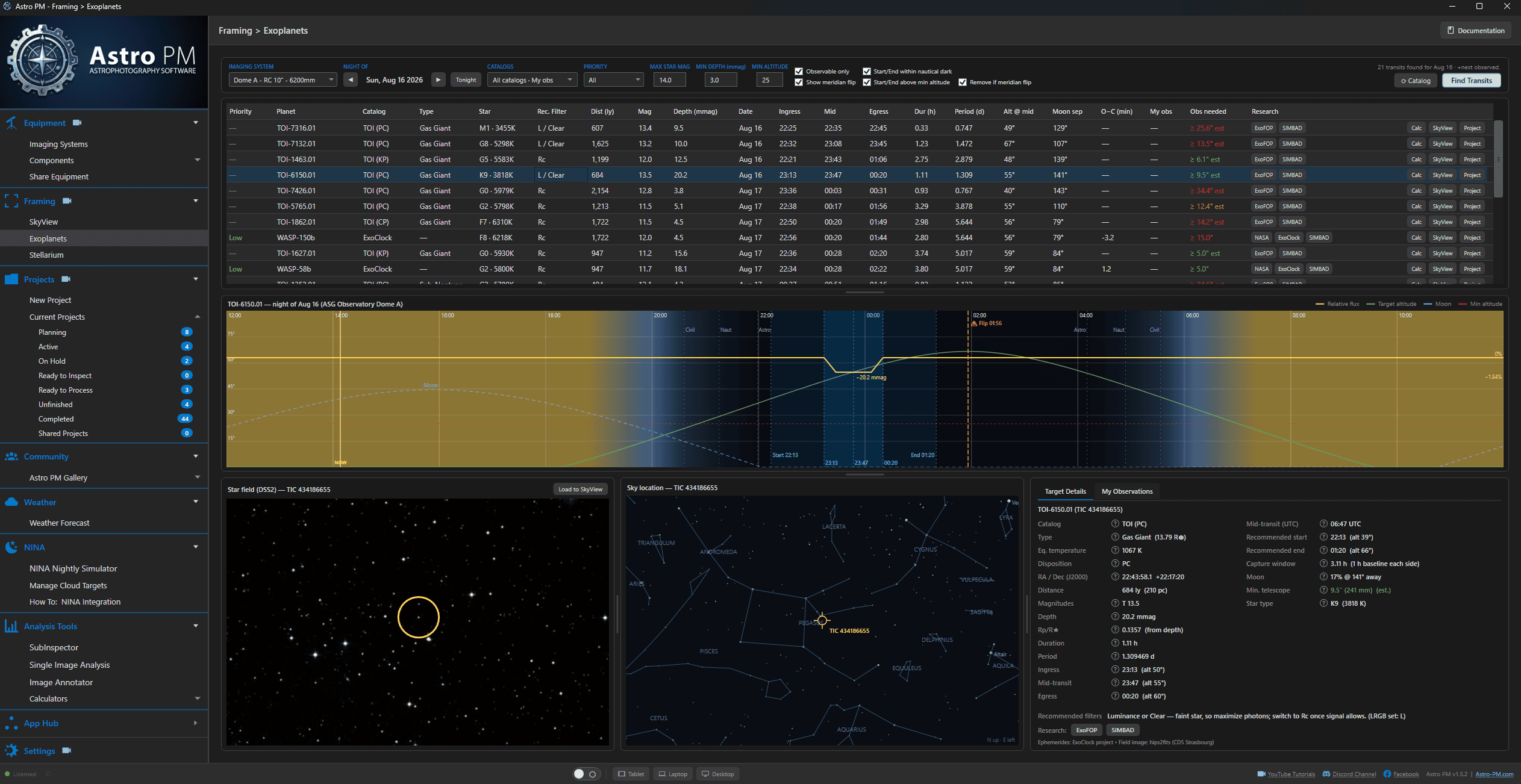Screen dimensions: 1521x784
Task: Click in the Min Altitude field
Action: point(770,80)
